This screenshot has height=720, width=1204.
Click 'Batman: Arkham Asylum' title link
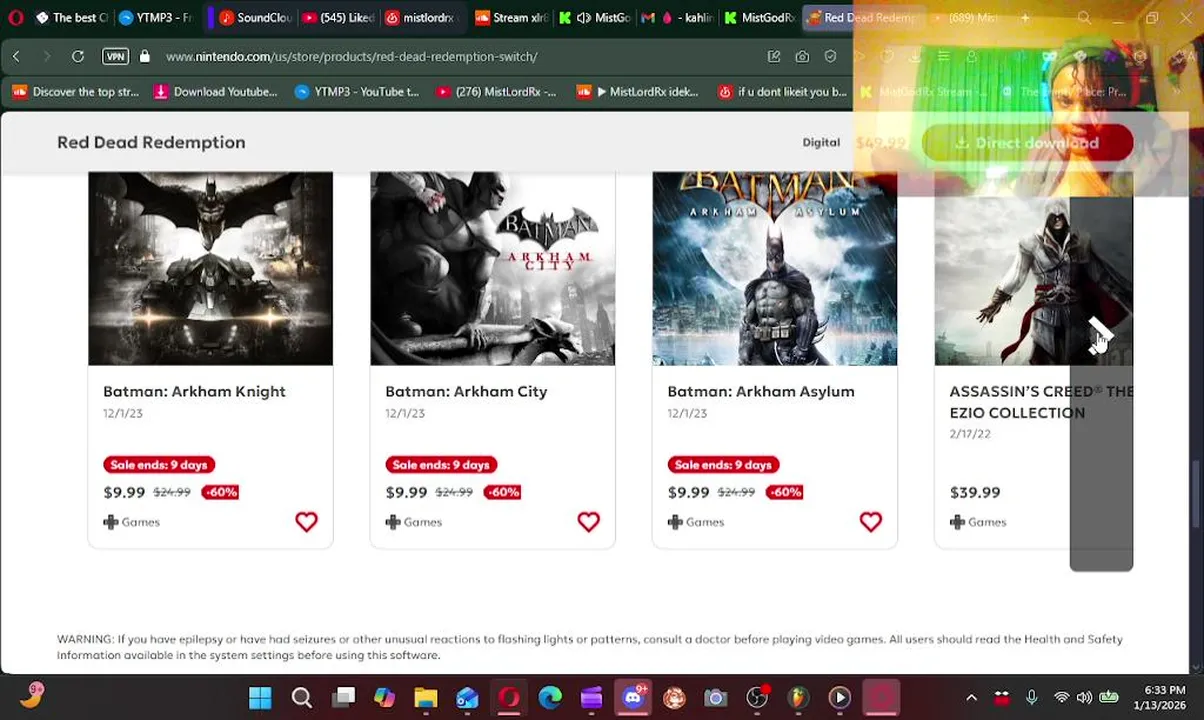tap(761, 392)
